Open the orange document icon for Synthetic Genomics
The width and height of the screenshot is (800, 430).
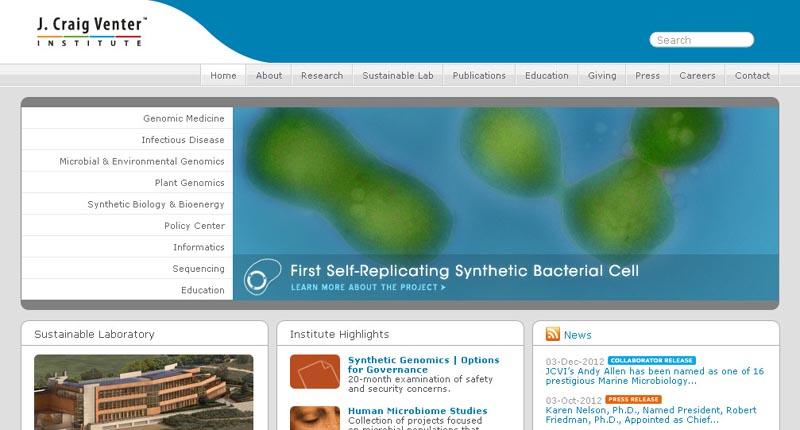315,371
